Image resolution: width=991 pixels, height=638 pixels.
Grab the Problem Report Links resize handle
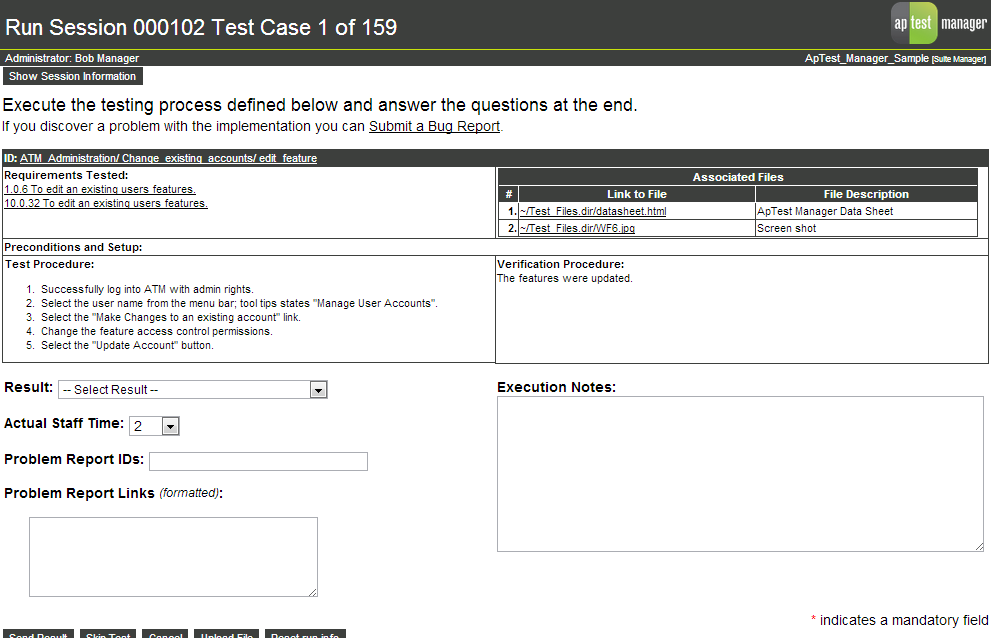[x=313, y=592]
